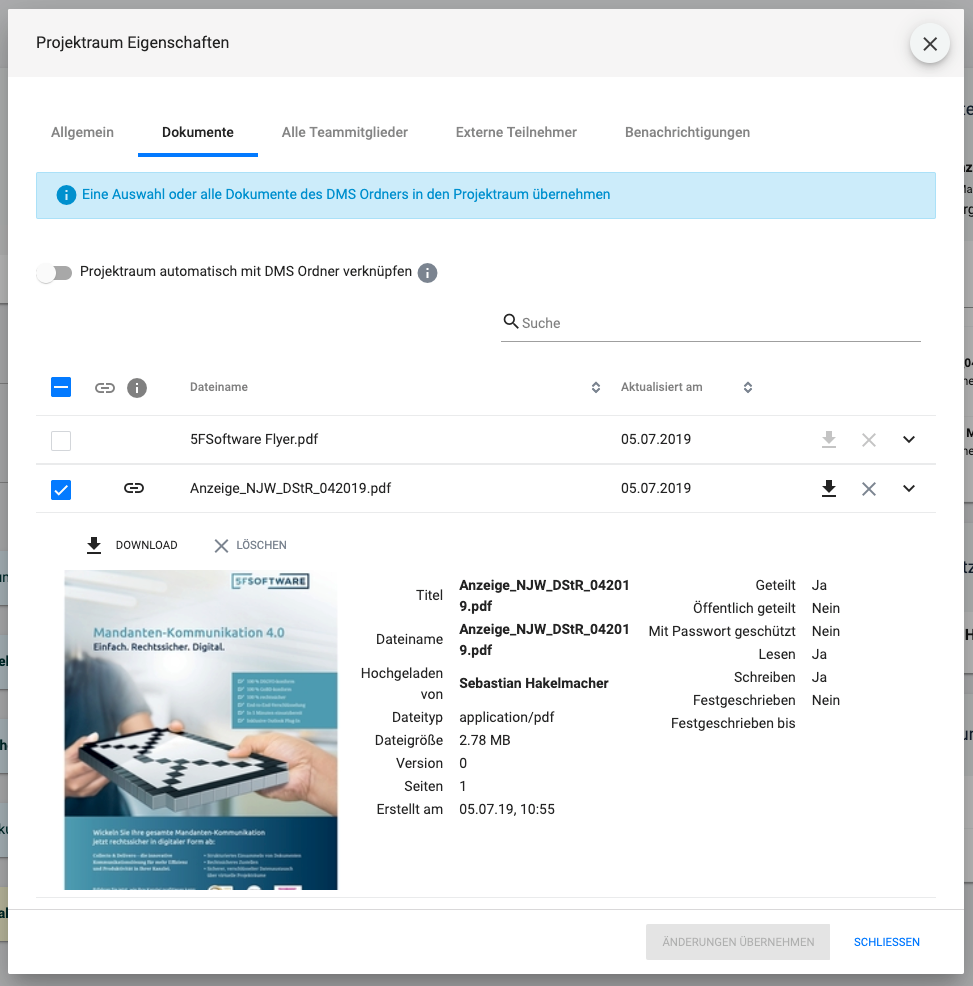973x986 pixels.
Task: Click the Dateiname column header
Action: pos(219,387)
